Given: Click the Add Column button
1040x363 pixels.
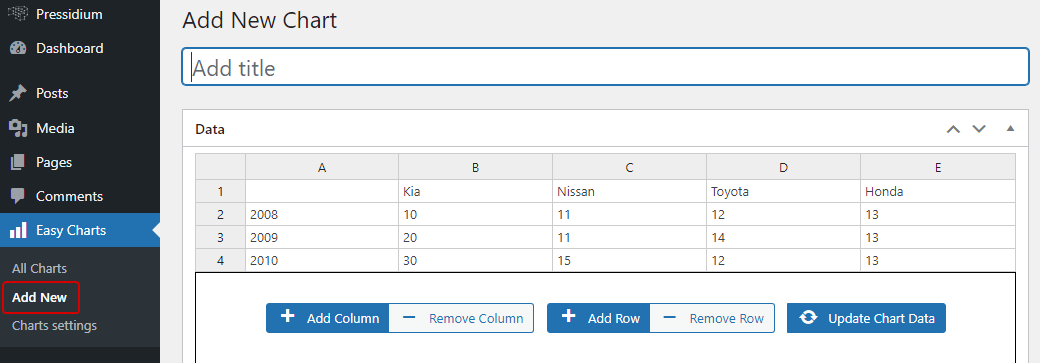Looking at the screenshot, I should point(328,318).
